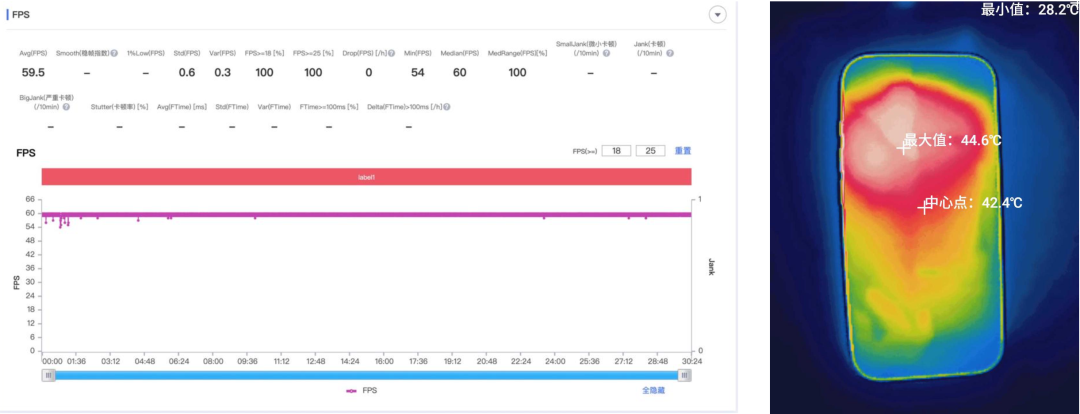Viewport: 1080px width, 414px height.
Task: Click the FPS threshold field showing 18
Action: coord(615,151)
